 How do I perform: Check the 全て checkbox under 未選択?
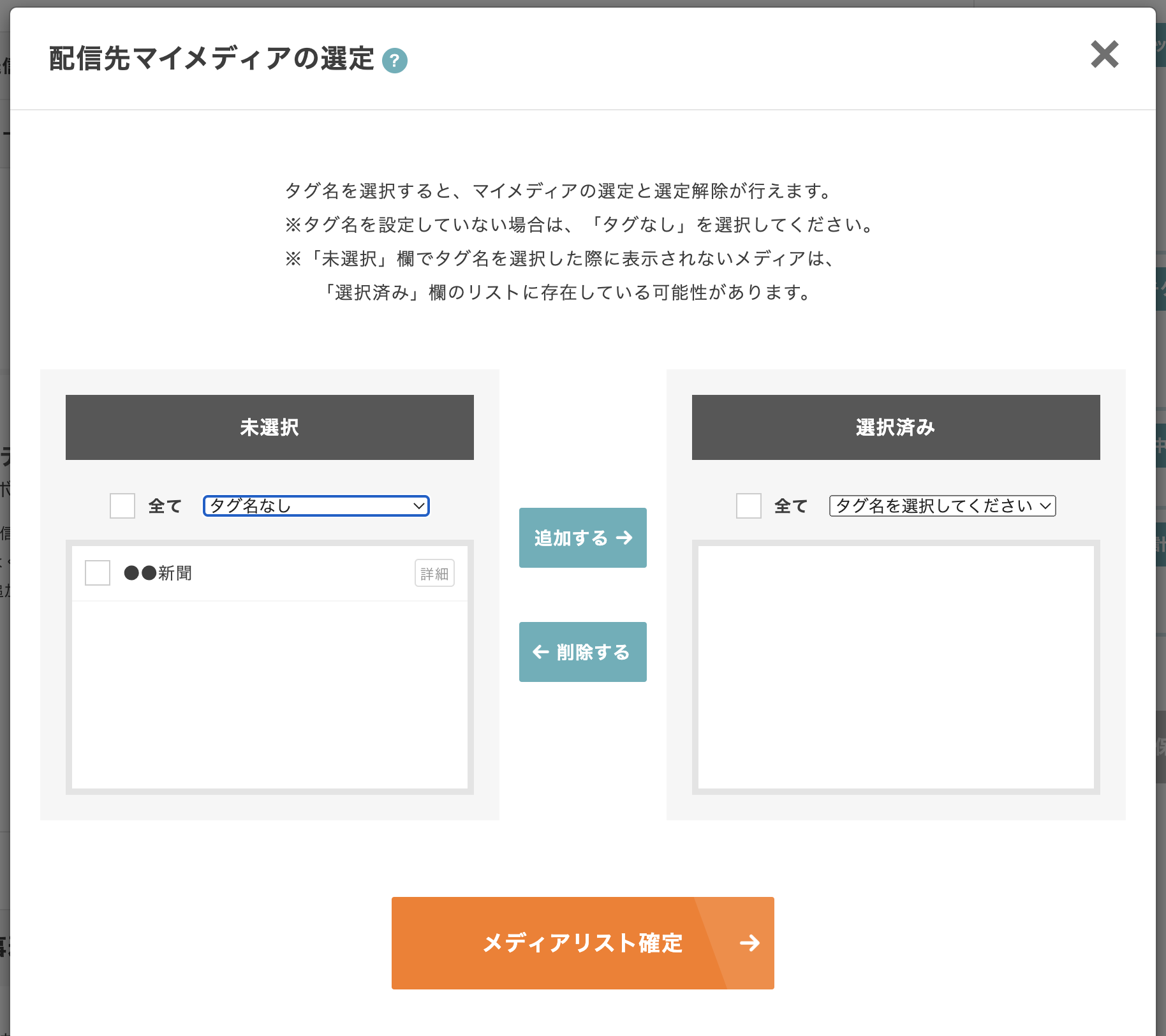[122, 506]
